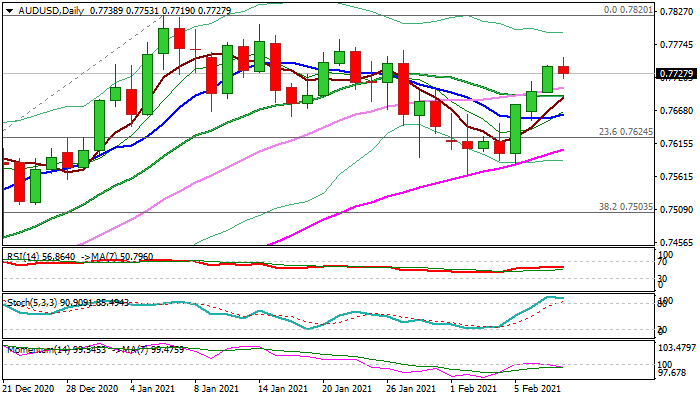This screenshot has width=700, height=400.
Task: Click the 38.2 Fibonacci label 0.75035
Action: (x=626, y=206)
